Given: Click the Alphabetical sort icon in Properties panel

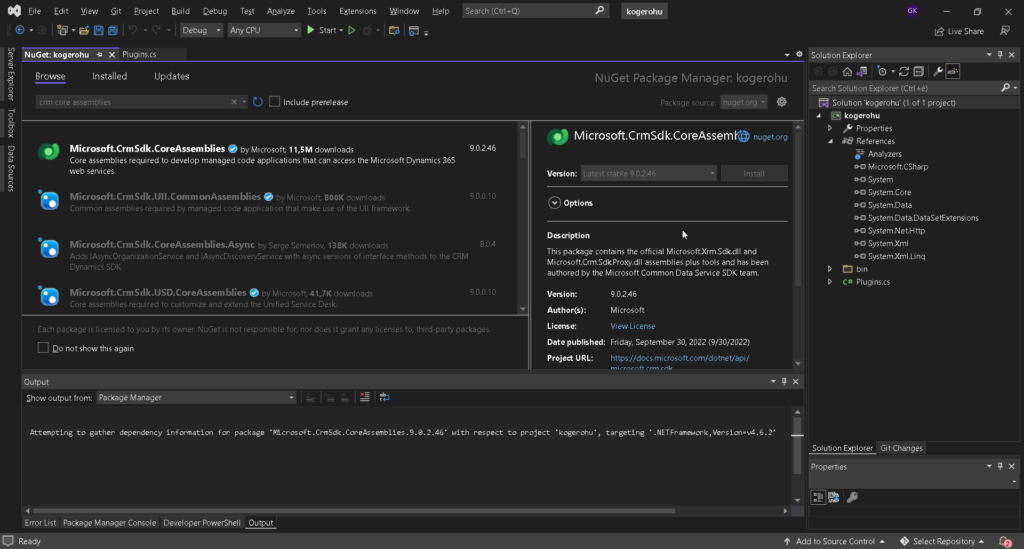Looking at the screenshot, I should (834, 497).
